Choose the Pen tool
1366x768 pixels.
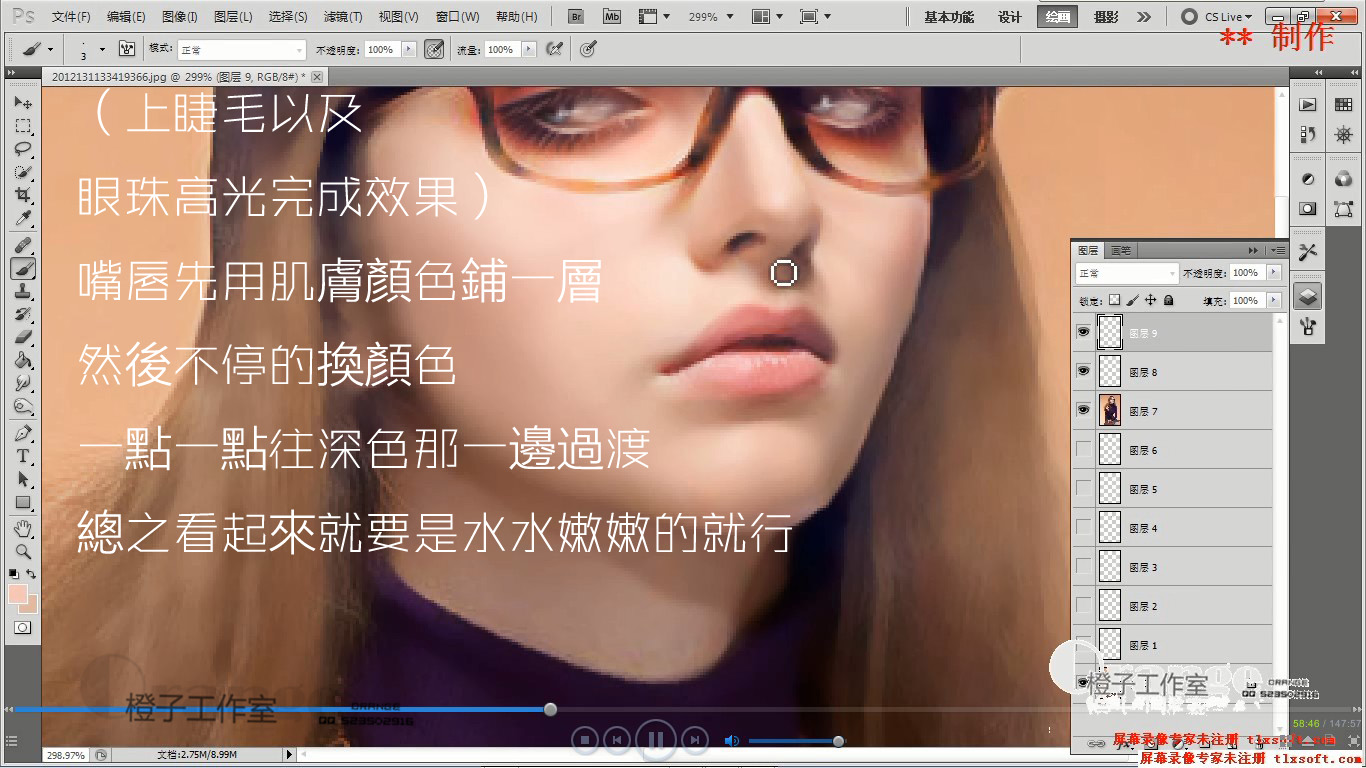[23, 433]
